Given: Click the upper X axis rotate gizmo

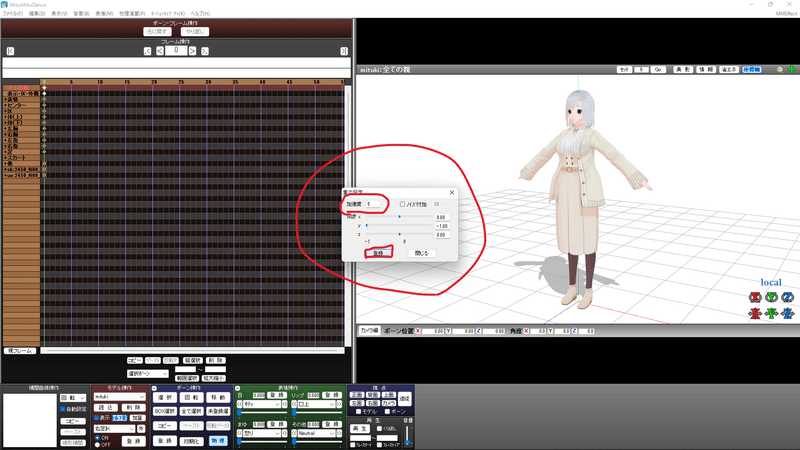Looking at the screenshot, I should (x=755, y=297).
